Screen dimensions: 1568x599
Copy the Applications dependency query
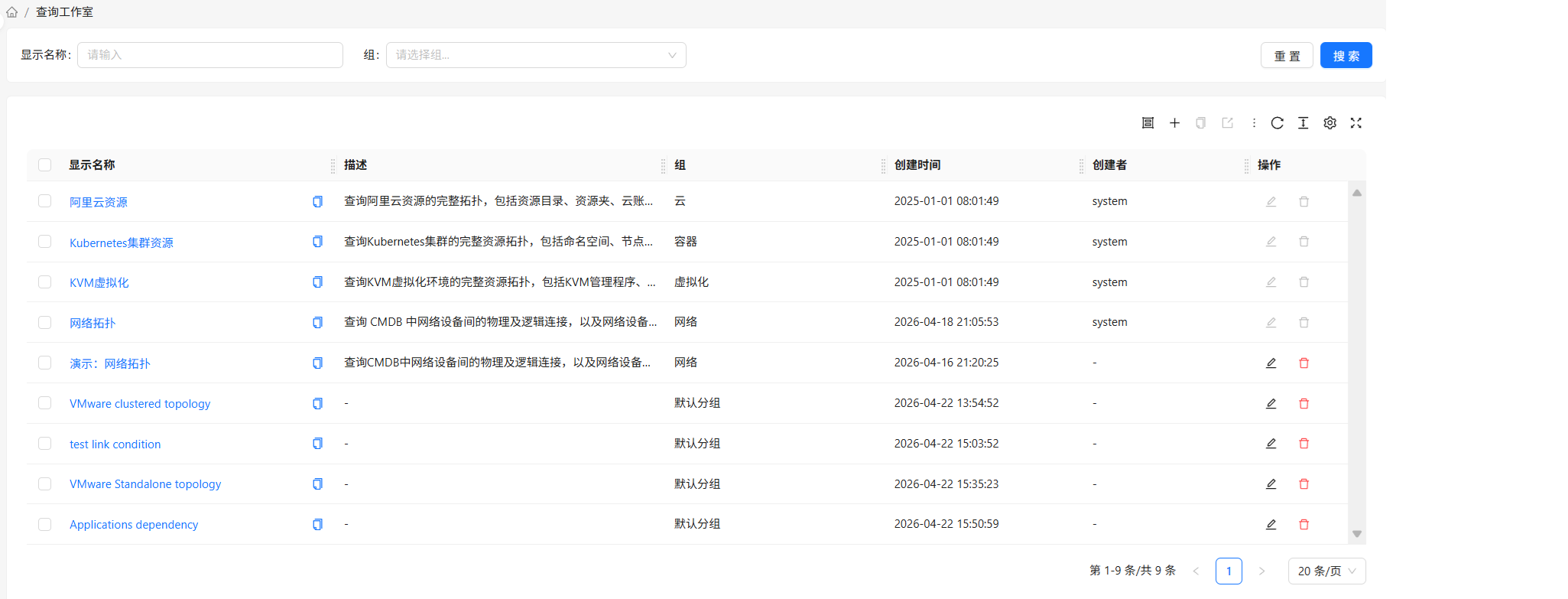coord(317,525)
